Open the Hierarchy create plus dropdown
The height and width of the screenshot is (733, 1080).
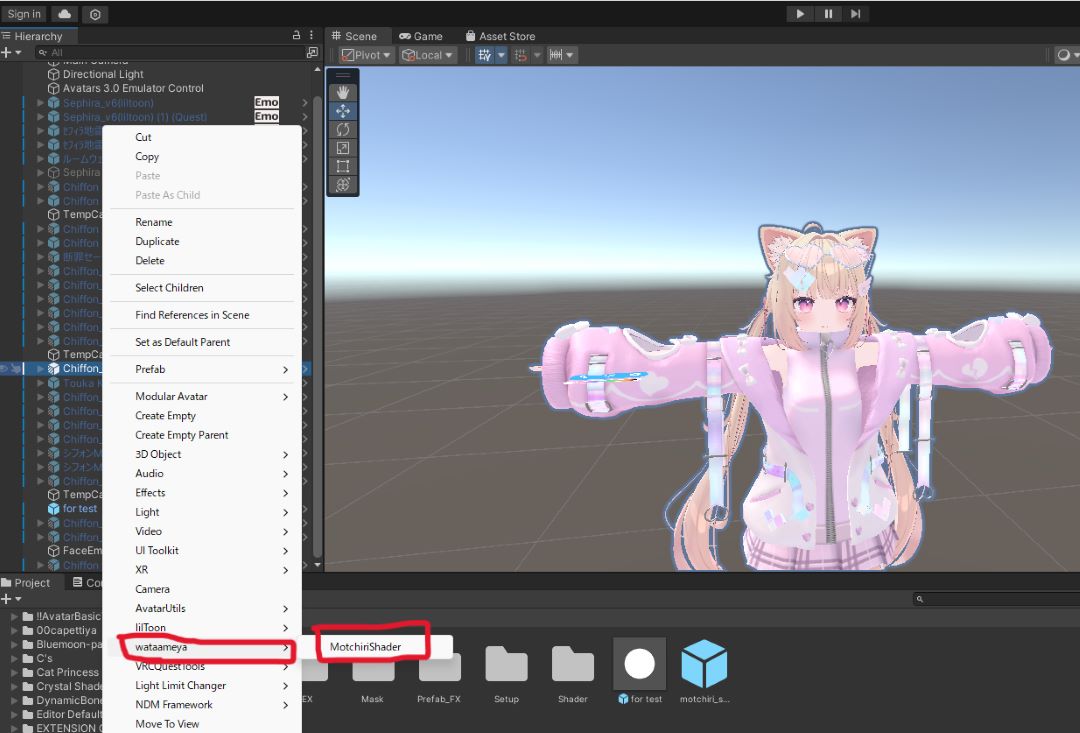tap(11, 52)
